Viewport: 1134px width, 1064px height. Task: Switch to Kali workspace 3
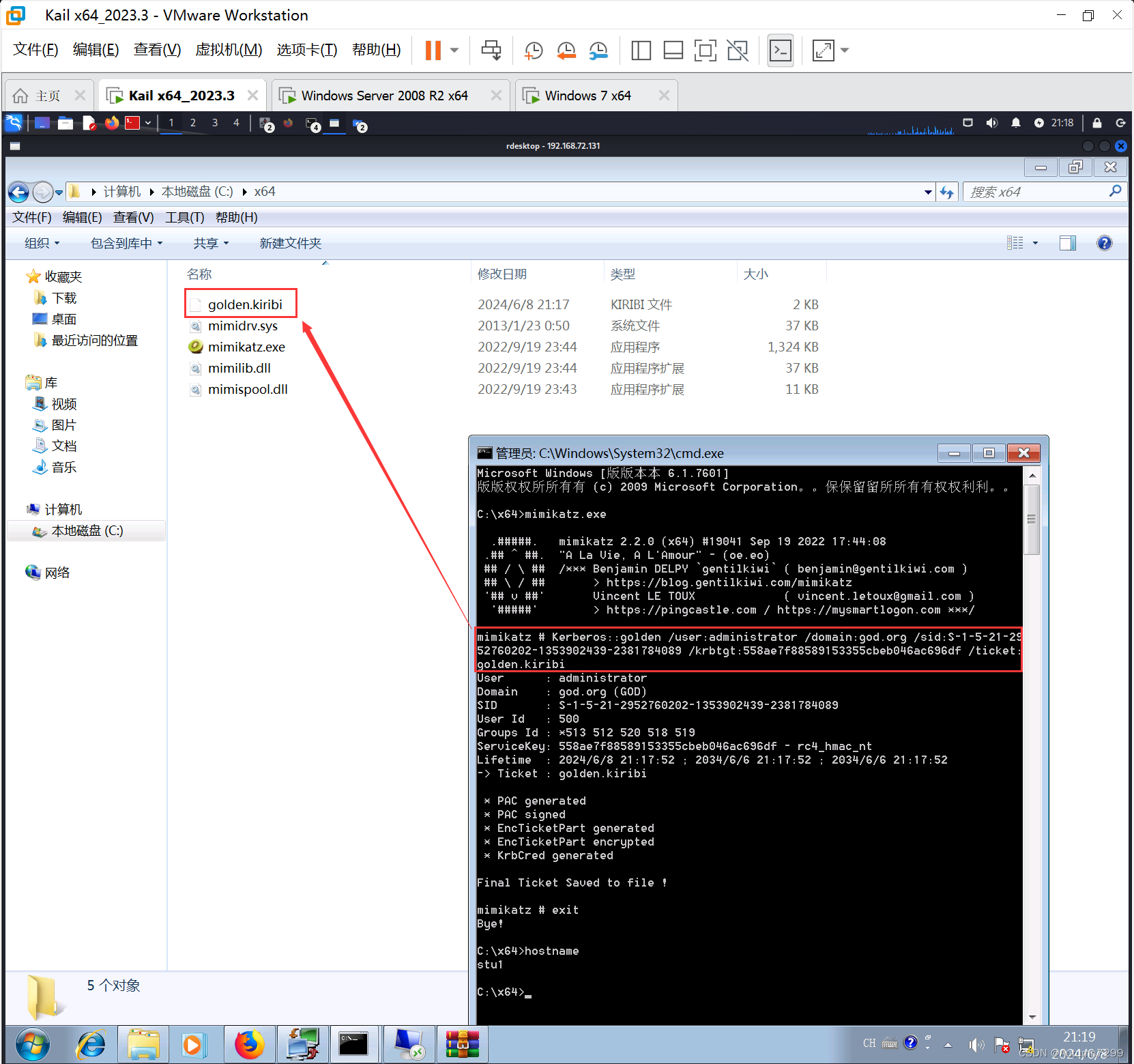click(215, 123)
